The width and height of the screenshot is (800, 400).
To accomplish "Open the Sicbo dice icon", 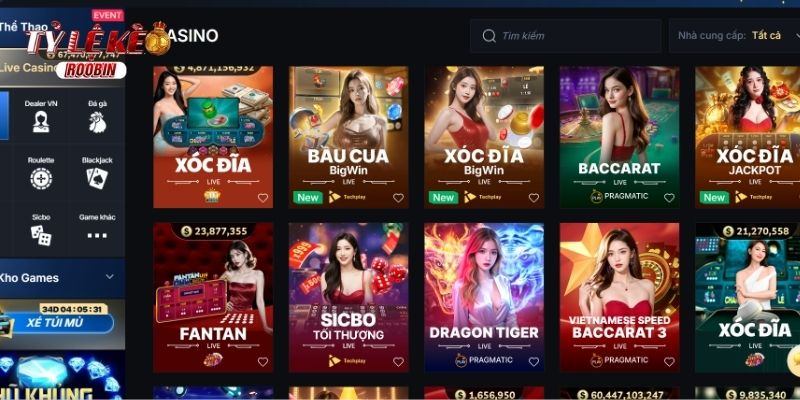I will point(41,235).
